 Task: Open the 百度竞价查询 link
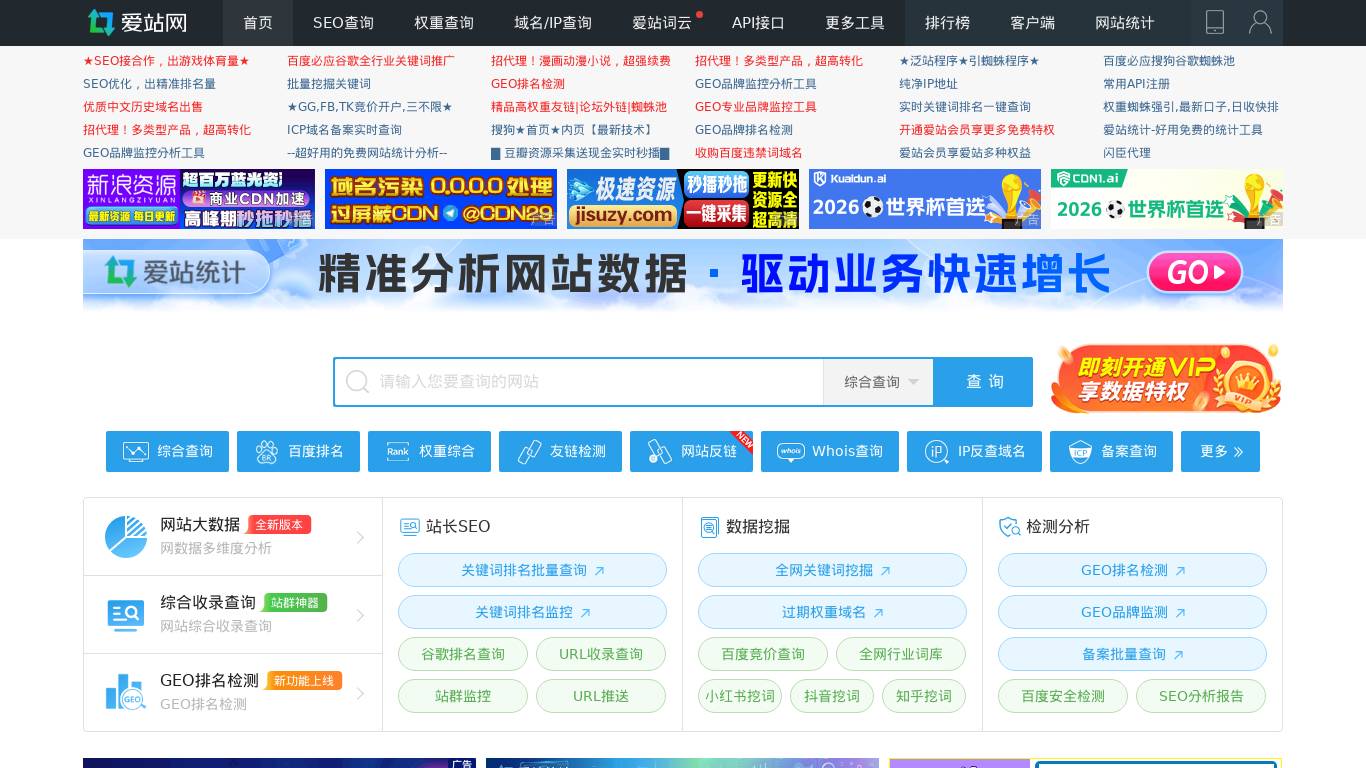[x=763, y=654]
